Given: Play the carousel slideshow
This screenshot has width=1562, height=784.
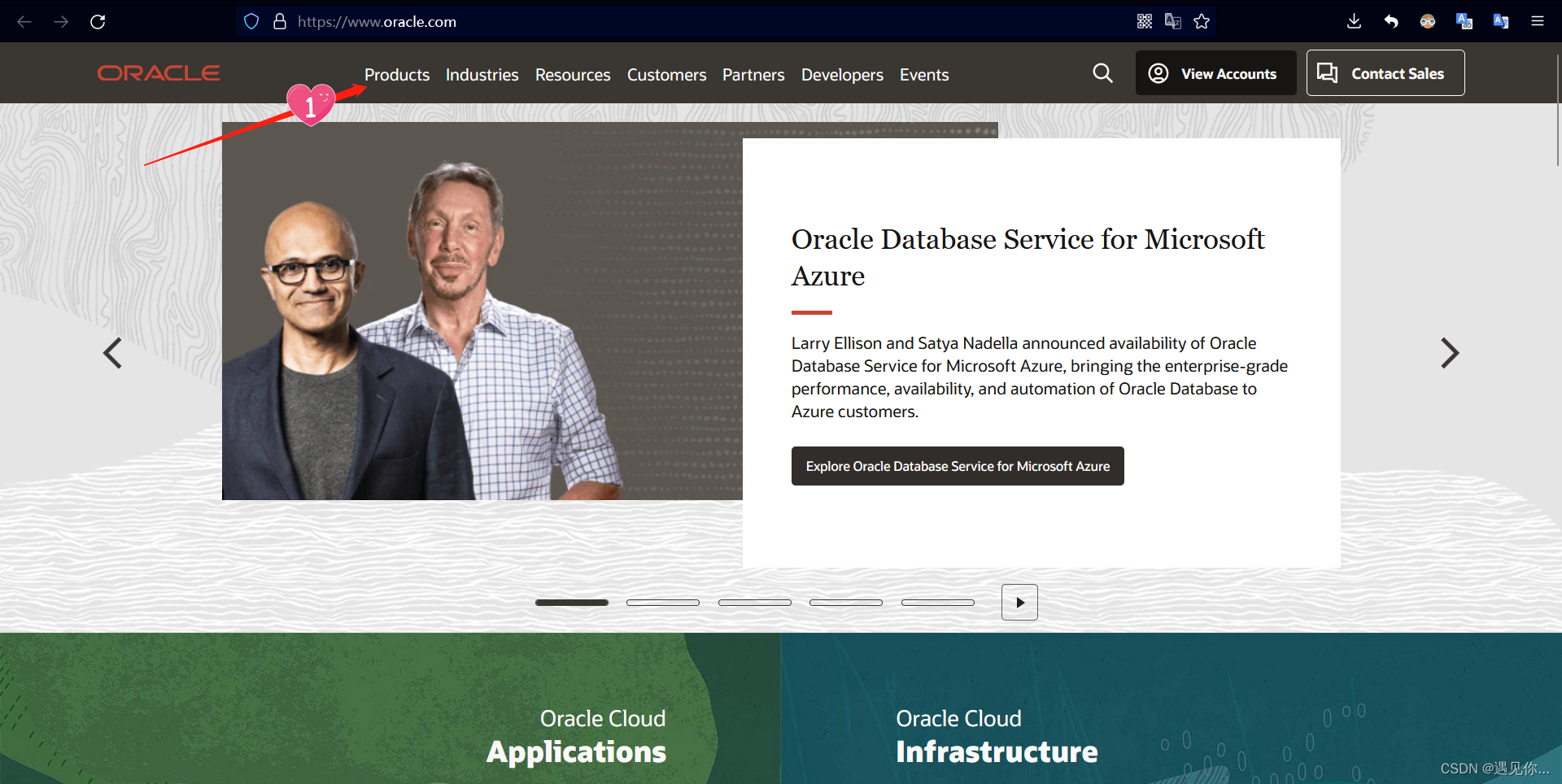Looking at the screenshot, I should (x=1019, y=603).
